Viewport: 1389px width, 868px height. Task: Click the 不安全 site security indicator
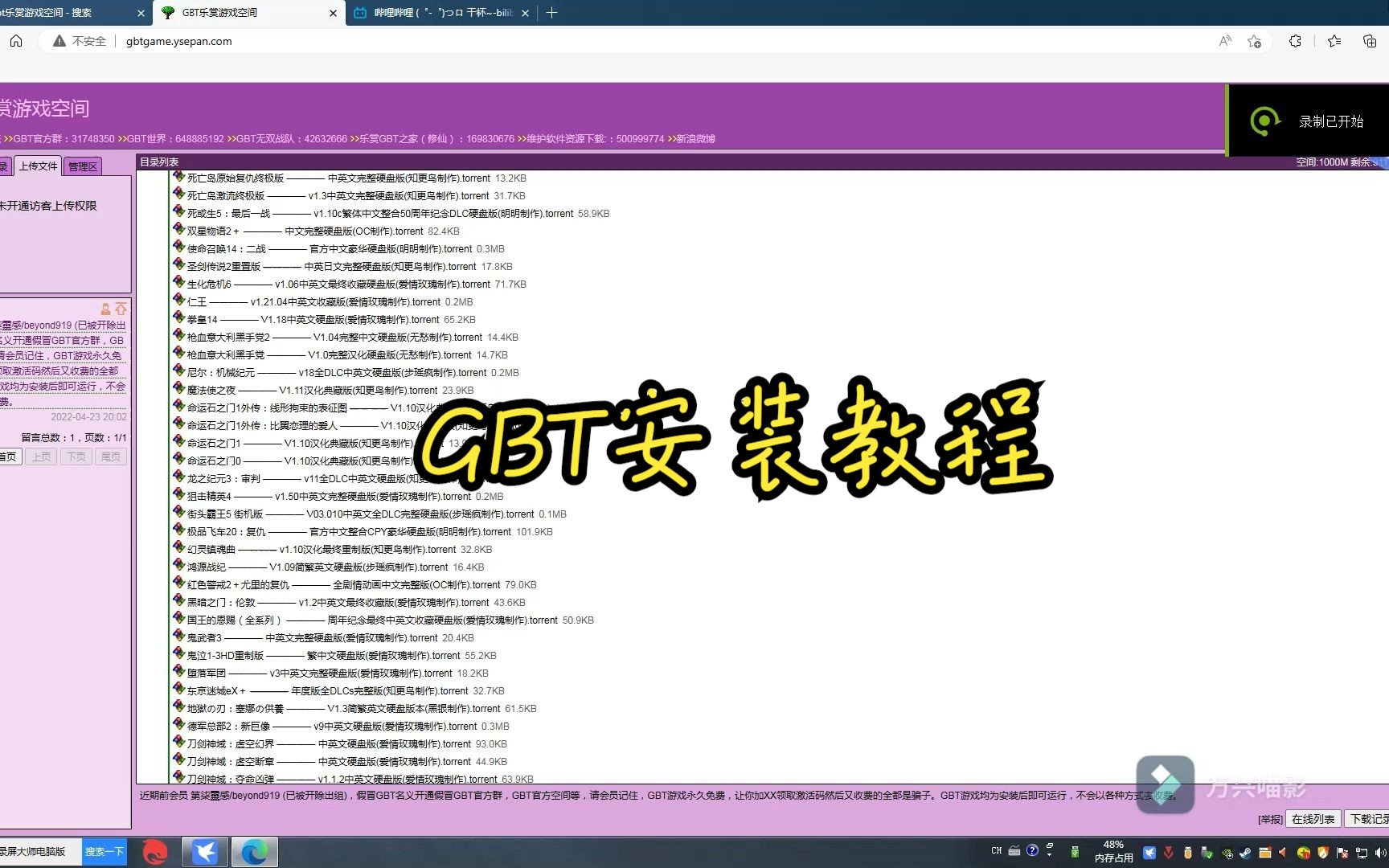(x=80, y=41)
